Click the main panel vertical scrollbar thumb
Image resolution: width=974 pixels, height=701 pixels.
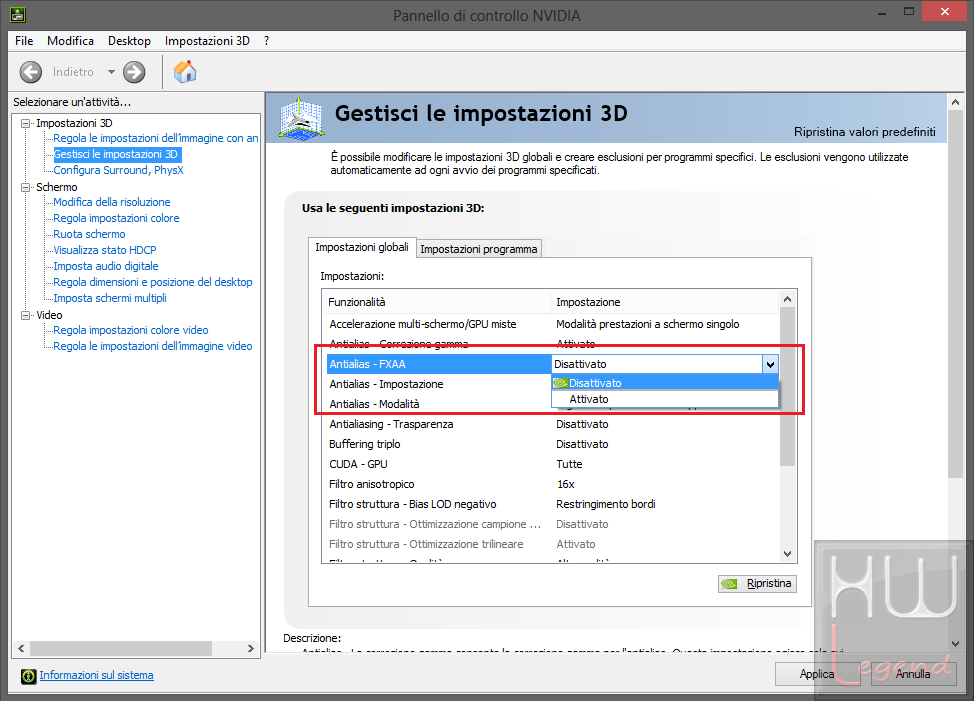tap(955, 294)
